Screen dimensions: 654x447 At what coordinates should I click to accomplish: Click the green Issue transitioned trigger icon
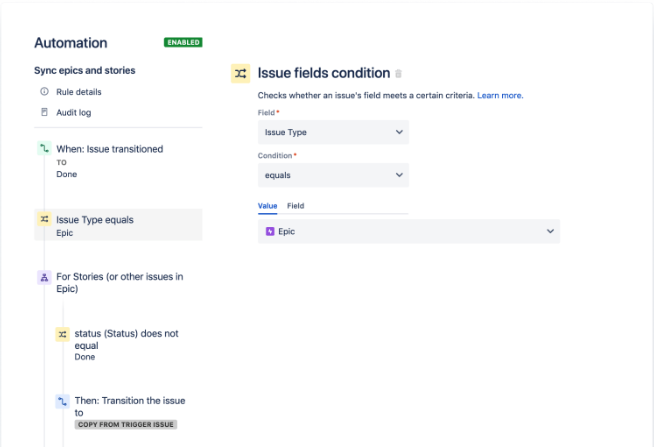44,149
